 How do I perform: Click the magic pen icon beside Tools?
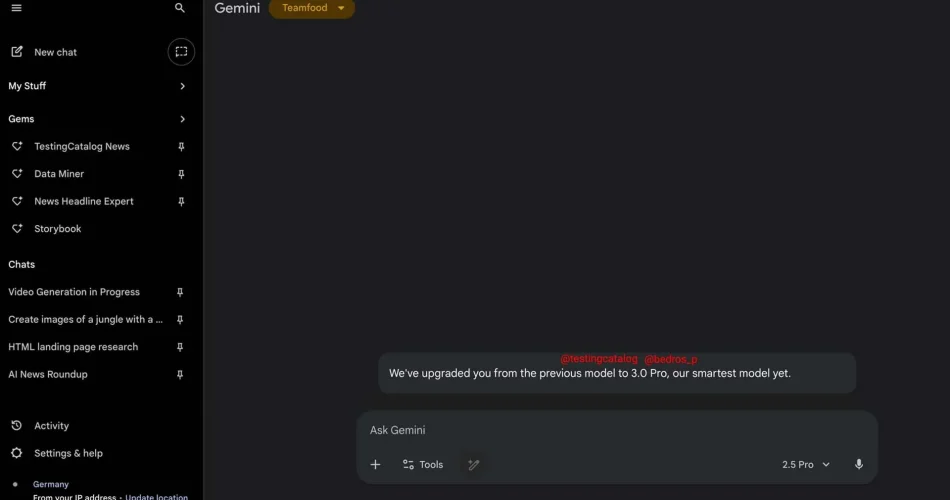(473, 464)
